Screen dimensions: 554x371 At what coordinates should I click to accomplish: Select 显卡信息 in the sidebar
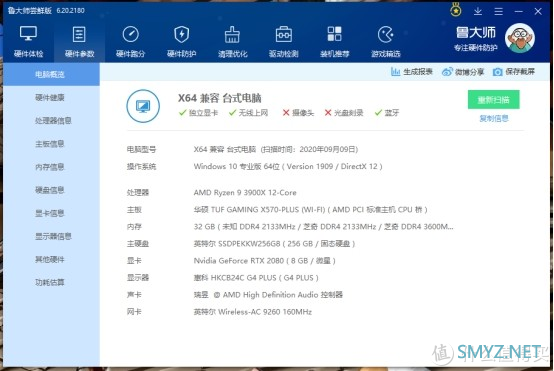tap(51, 213)
